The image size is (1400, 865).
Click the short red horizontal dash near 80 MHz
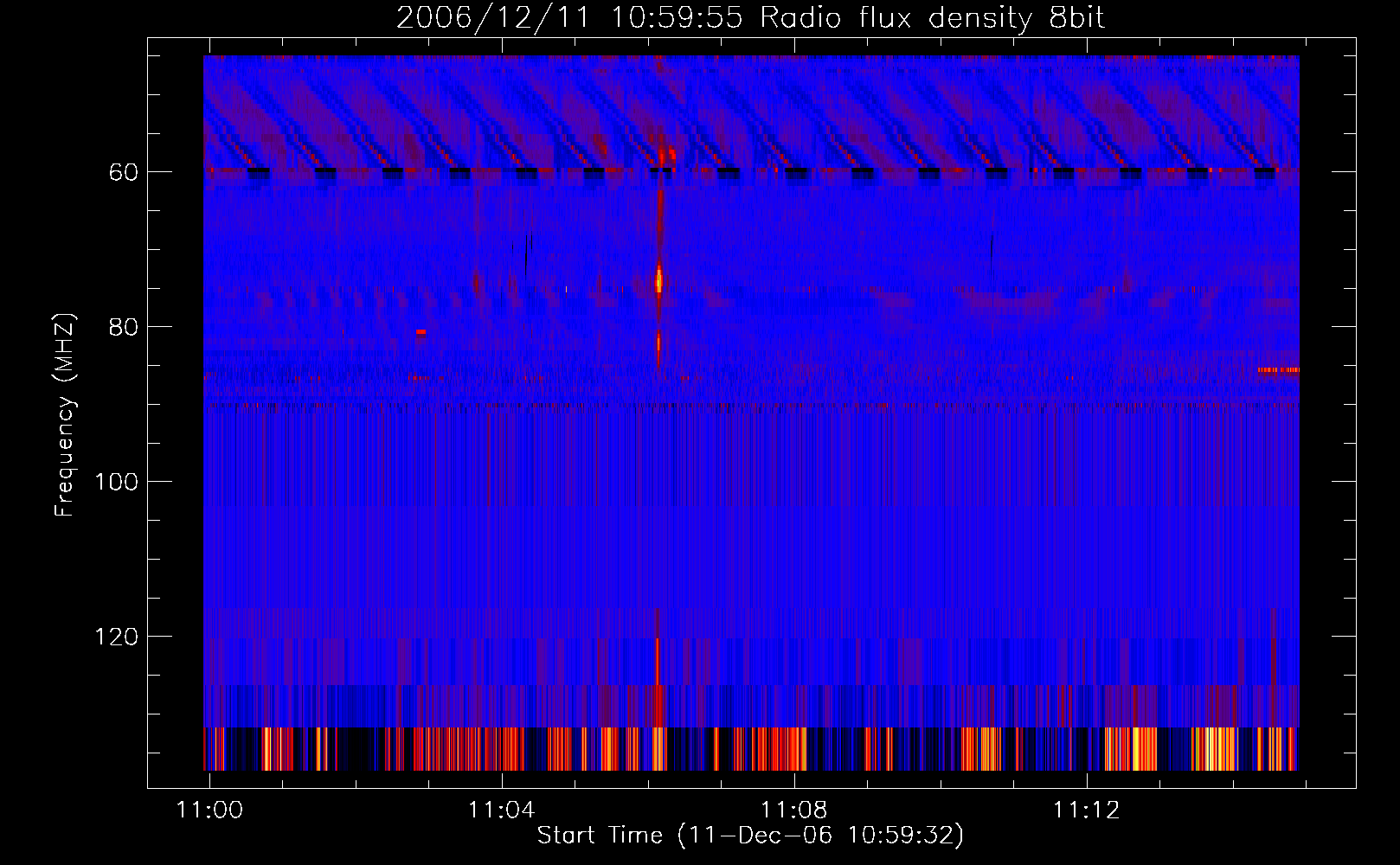tap(421, 331)
